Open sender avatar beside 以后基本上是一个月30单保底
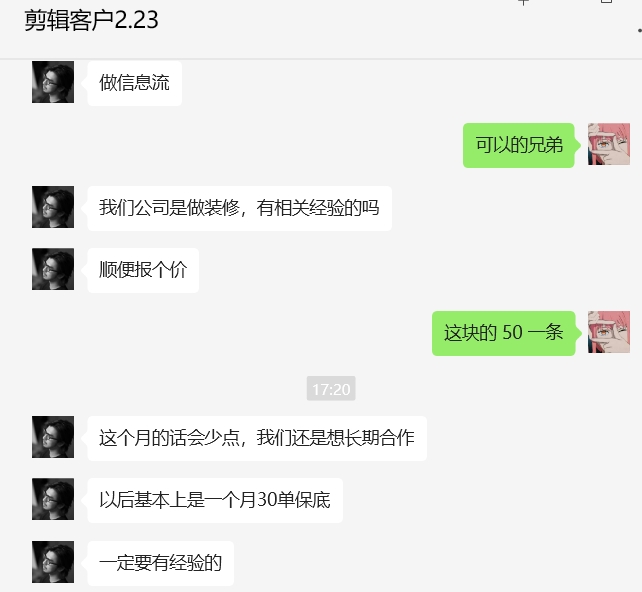Viewport: 642px width, 592px height. point(53,499)
